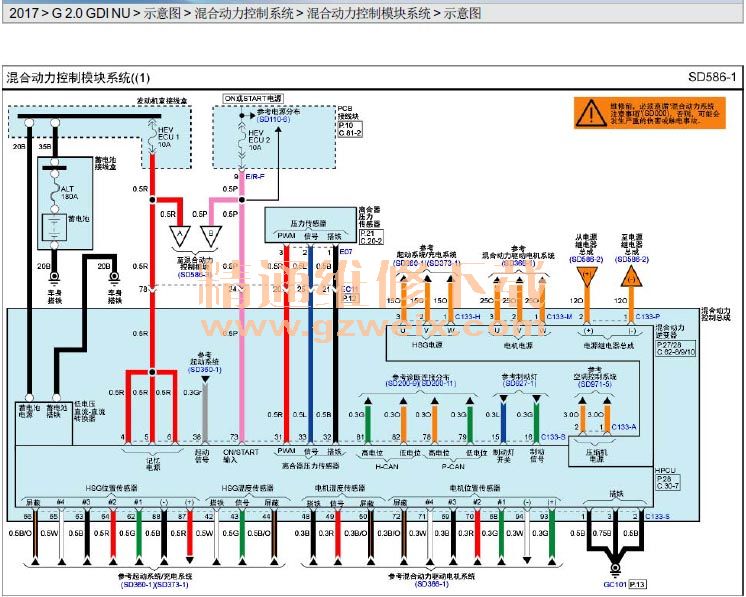Click the 压力传感器 sensor block
746x597 pixels.
click(309, 225)
